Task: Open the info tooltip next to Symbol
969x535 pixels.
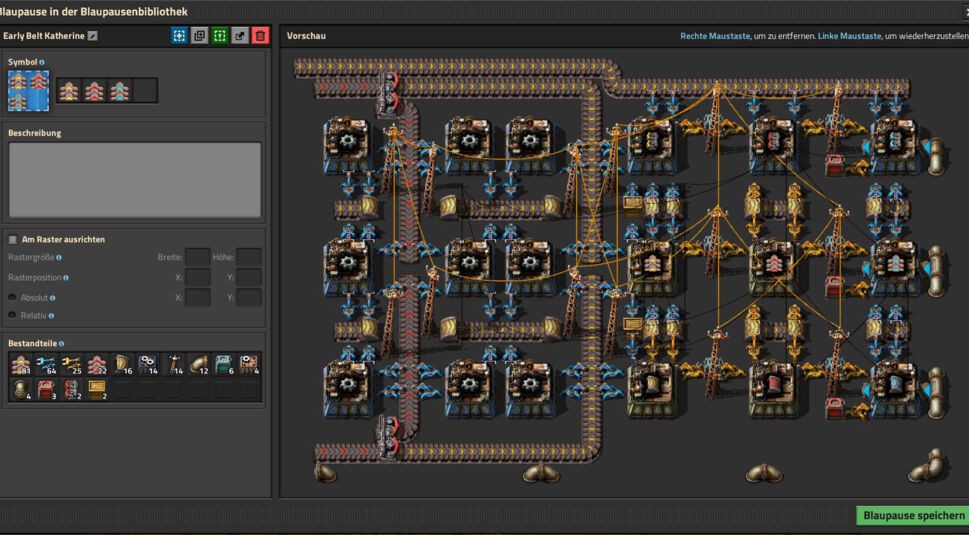Action: point(42,62)
